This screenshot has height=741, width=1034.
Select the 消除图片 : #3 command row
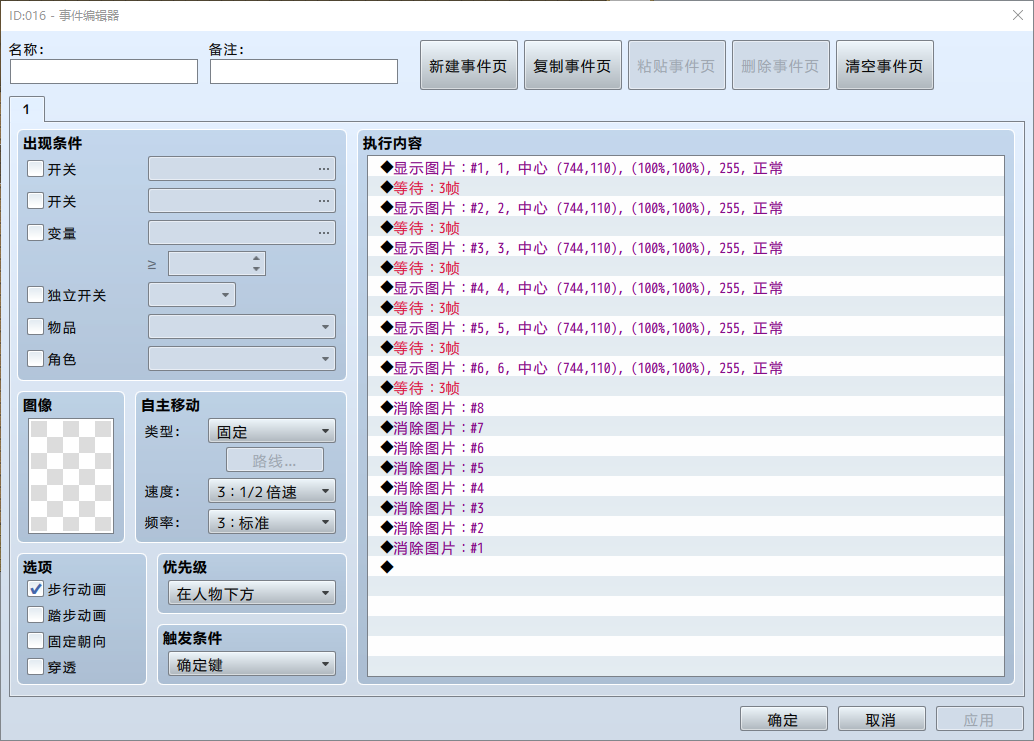point(686,508)
